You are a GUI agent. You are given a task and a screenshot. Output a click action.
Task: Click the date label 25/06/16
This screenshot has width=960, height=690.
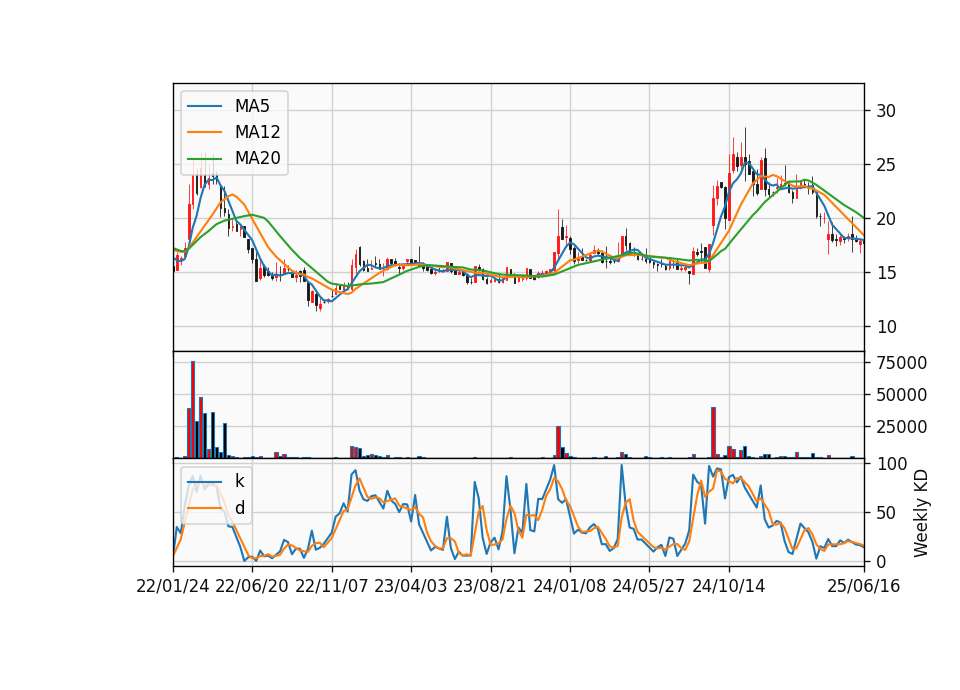click(864, 587)
